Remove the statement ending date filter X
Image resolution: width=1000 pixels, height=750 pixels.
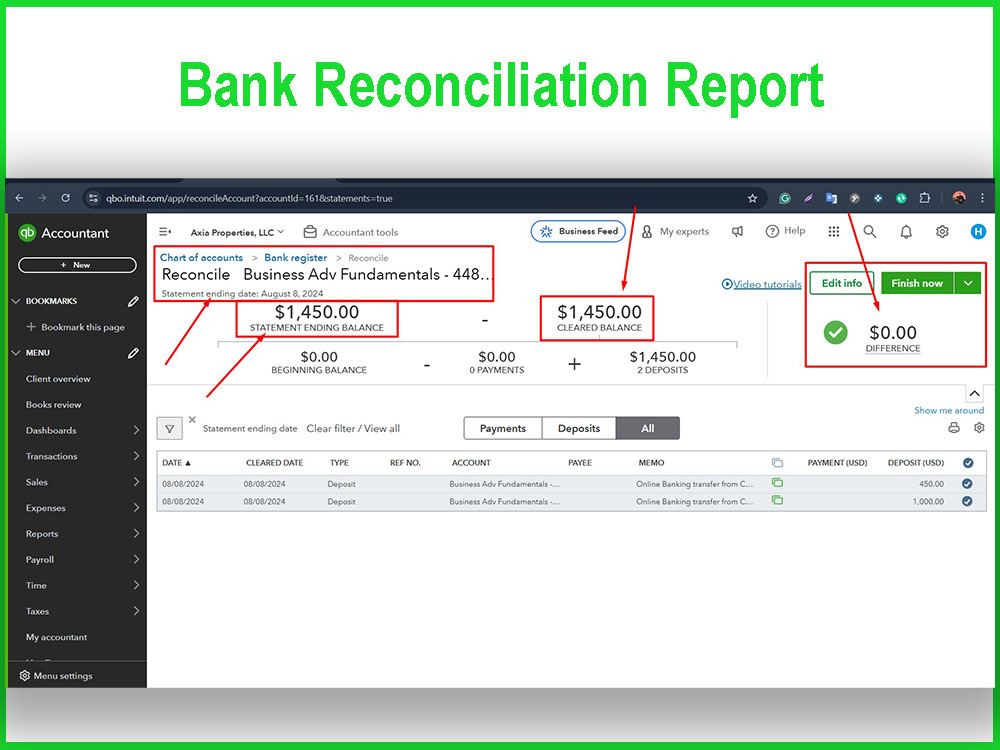tap(192, 420)
